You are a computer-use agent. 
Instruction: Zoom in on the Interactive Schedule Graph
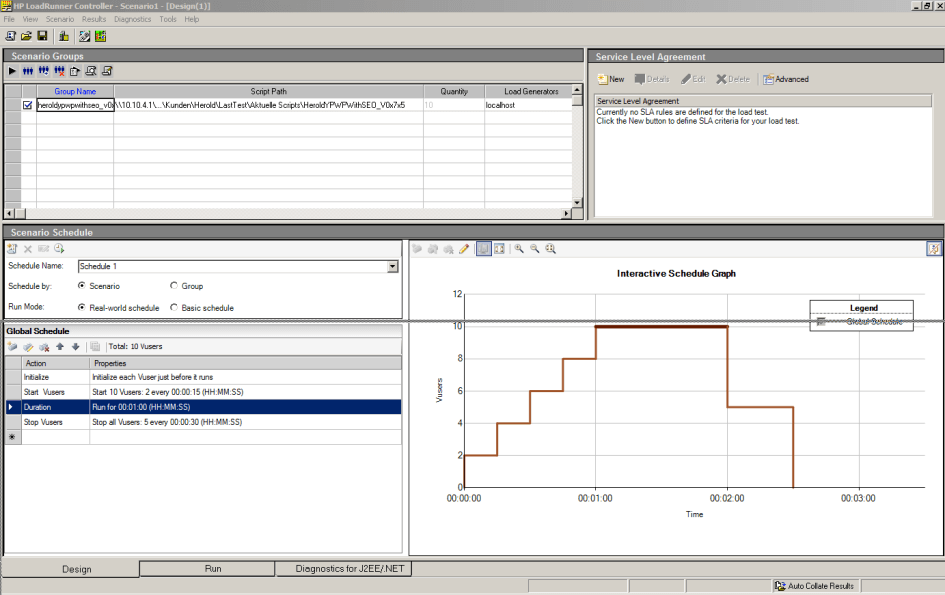520,249
